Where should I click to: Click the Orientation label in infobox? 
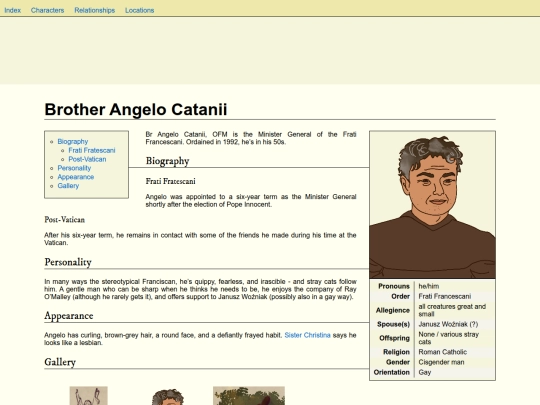(x=392, y=372)
